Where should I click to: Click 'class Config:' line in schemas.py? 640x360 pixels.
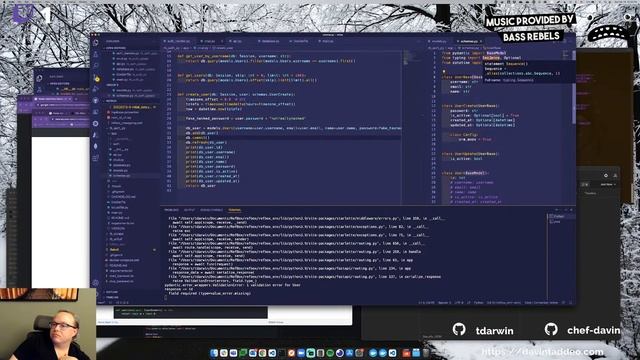point(463,135)
